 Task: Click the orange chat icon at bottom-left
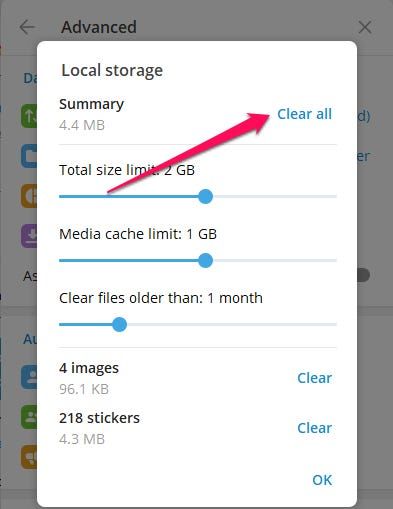[x=29, y=457]
